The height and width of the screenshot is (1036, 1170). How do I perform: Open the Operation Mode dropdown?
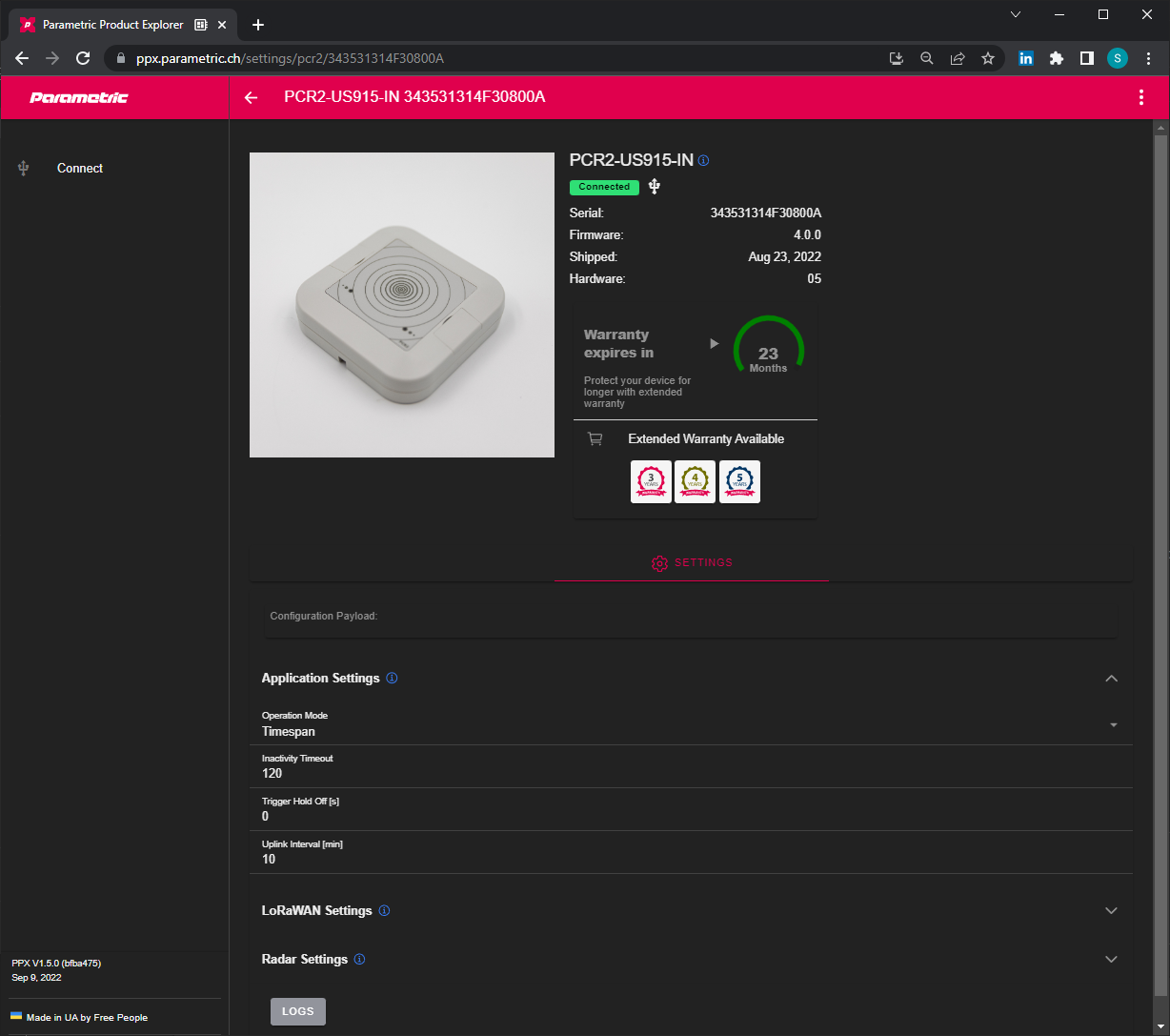(x=1113, y=725)
